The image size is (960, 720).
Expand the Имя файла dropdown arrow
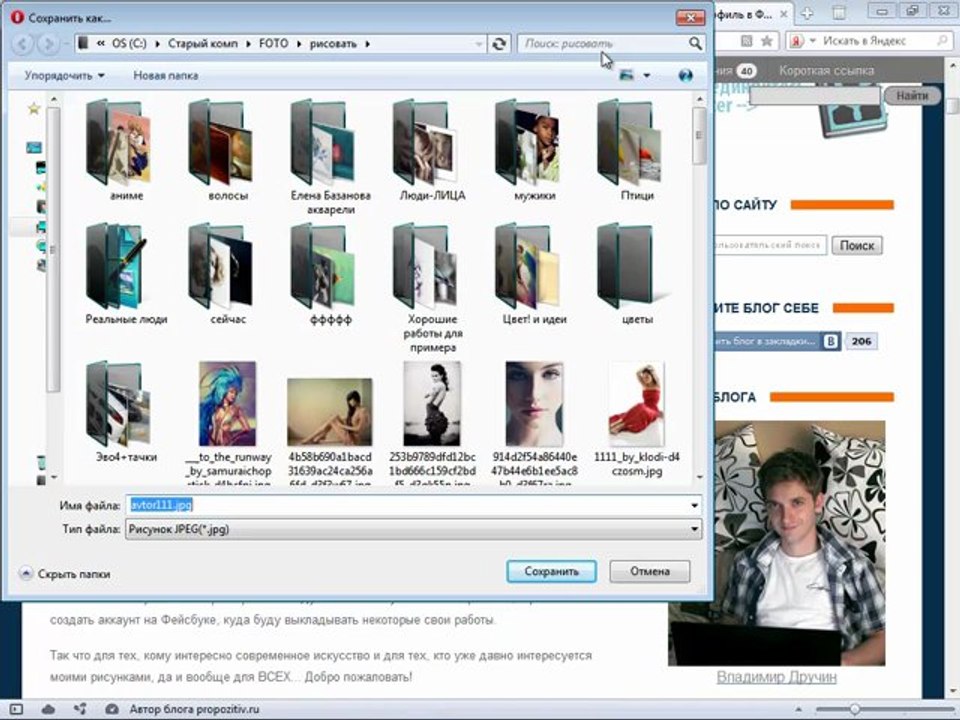(694, 506)
